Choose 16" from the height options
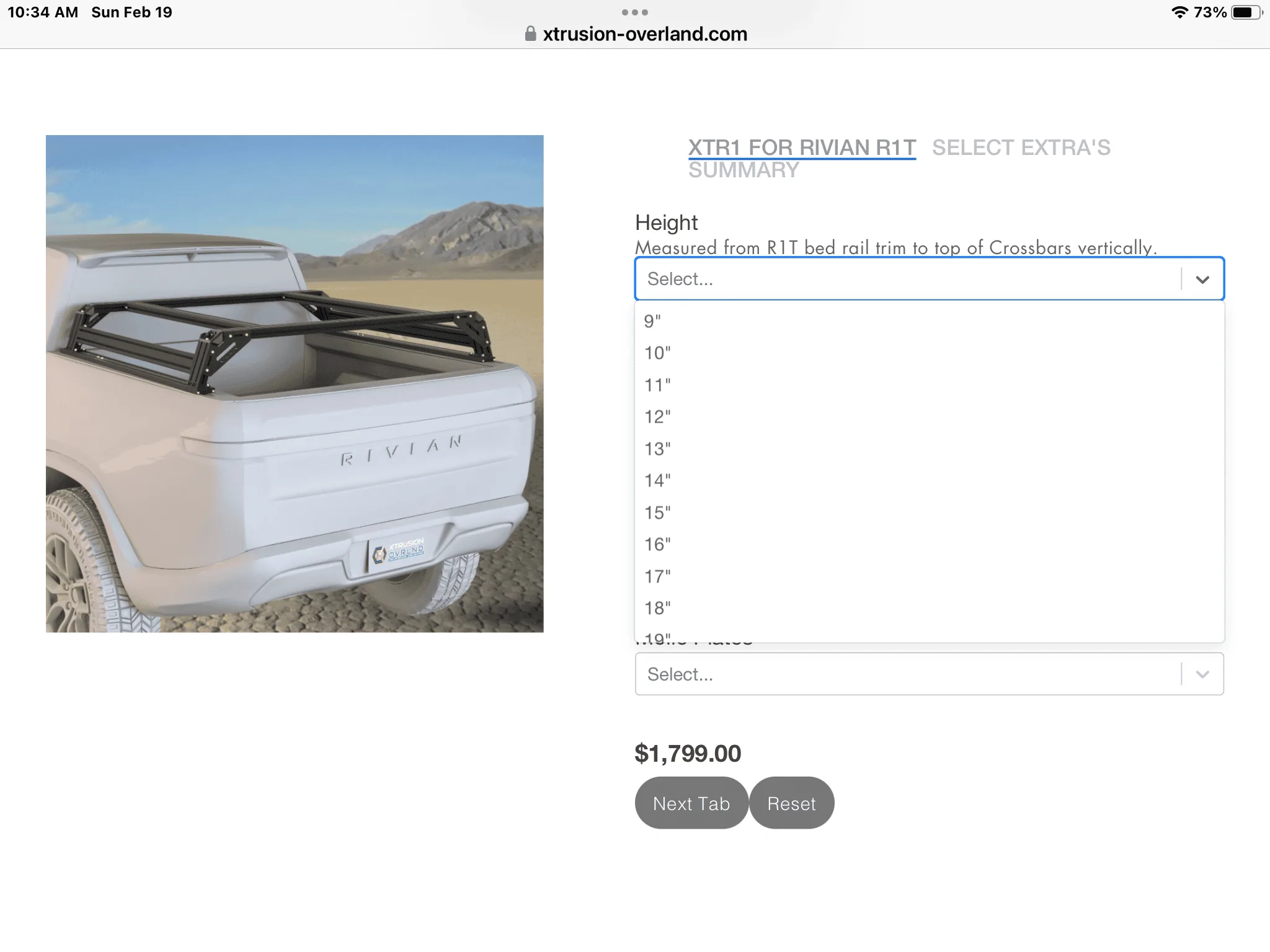The height and width of the screenshot is (952, 1270). click(x=930, y=545)
